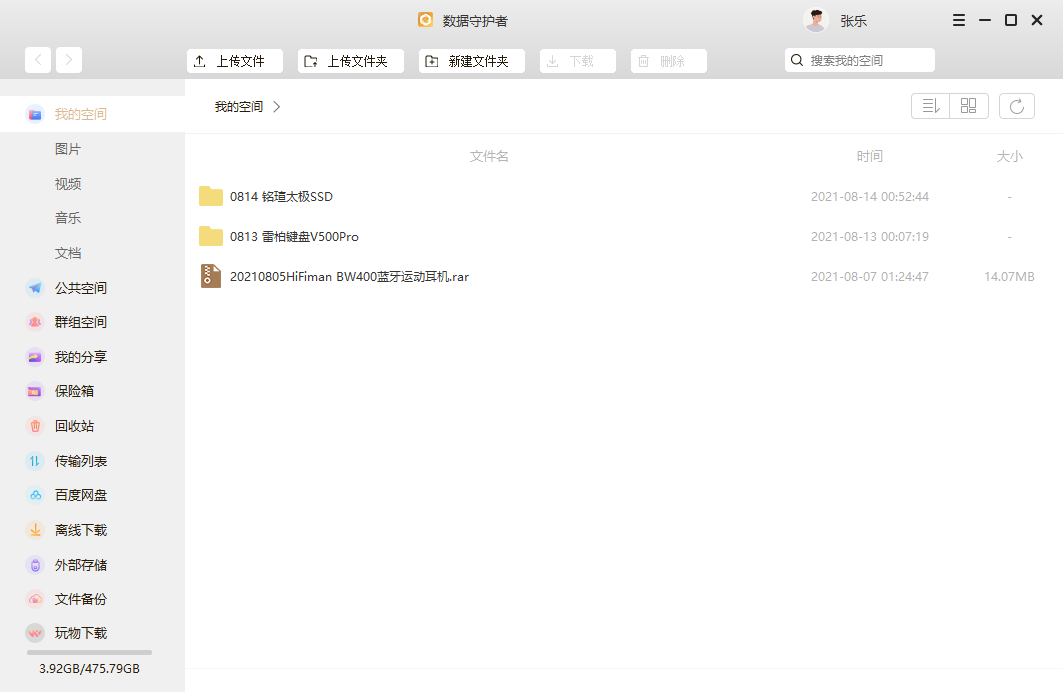Viewport: 1063px width, 692px height.
Task: Click the 新建文件夹 new folder button
Action: (472, 61)
